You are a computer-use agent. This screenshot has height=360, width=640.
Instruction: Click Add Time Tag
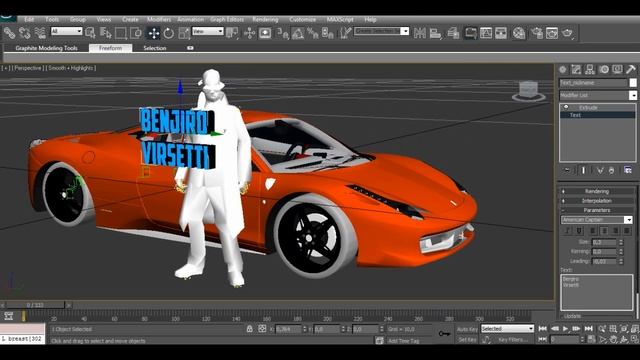tap(403, 340)
